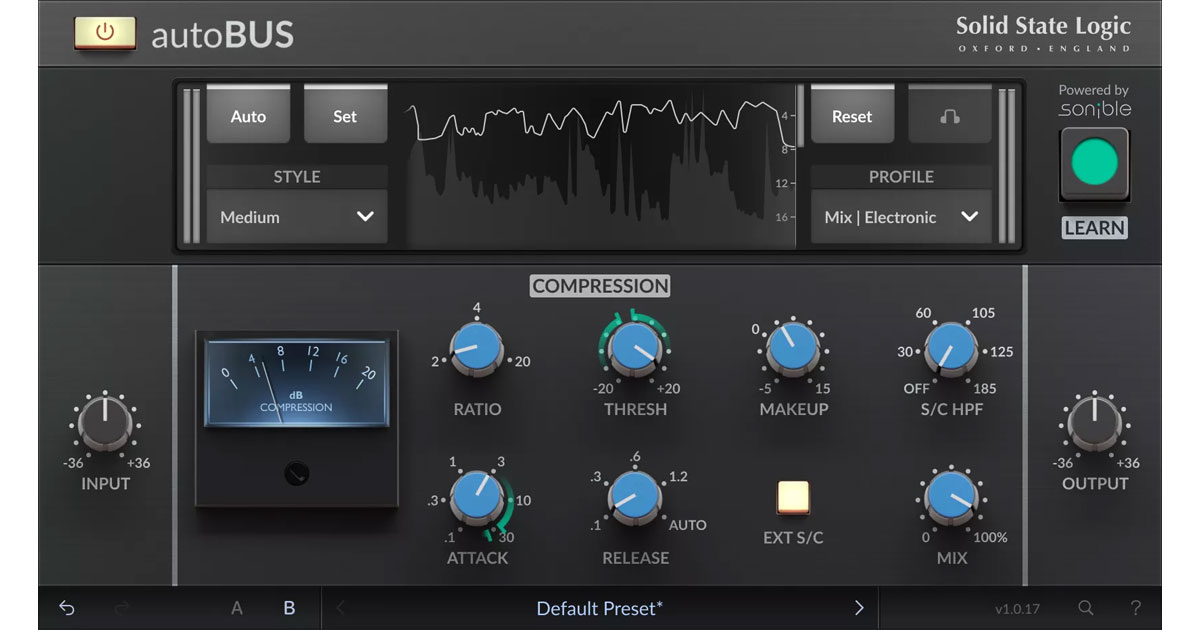This screenshot has width=1200, height=630.
Task: Enable Auto mode button
Action: coord(248,116)
